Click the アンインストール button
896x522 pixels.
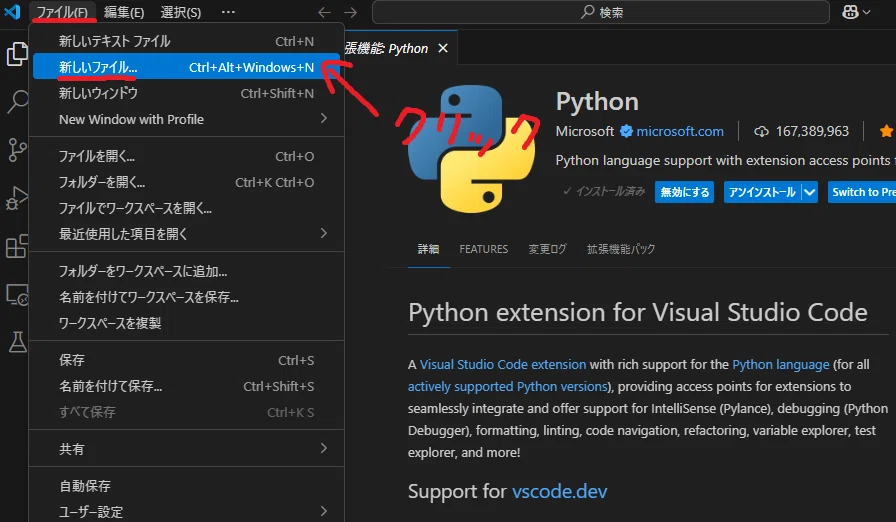point(762,192)
